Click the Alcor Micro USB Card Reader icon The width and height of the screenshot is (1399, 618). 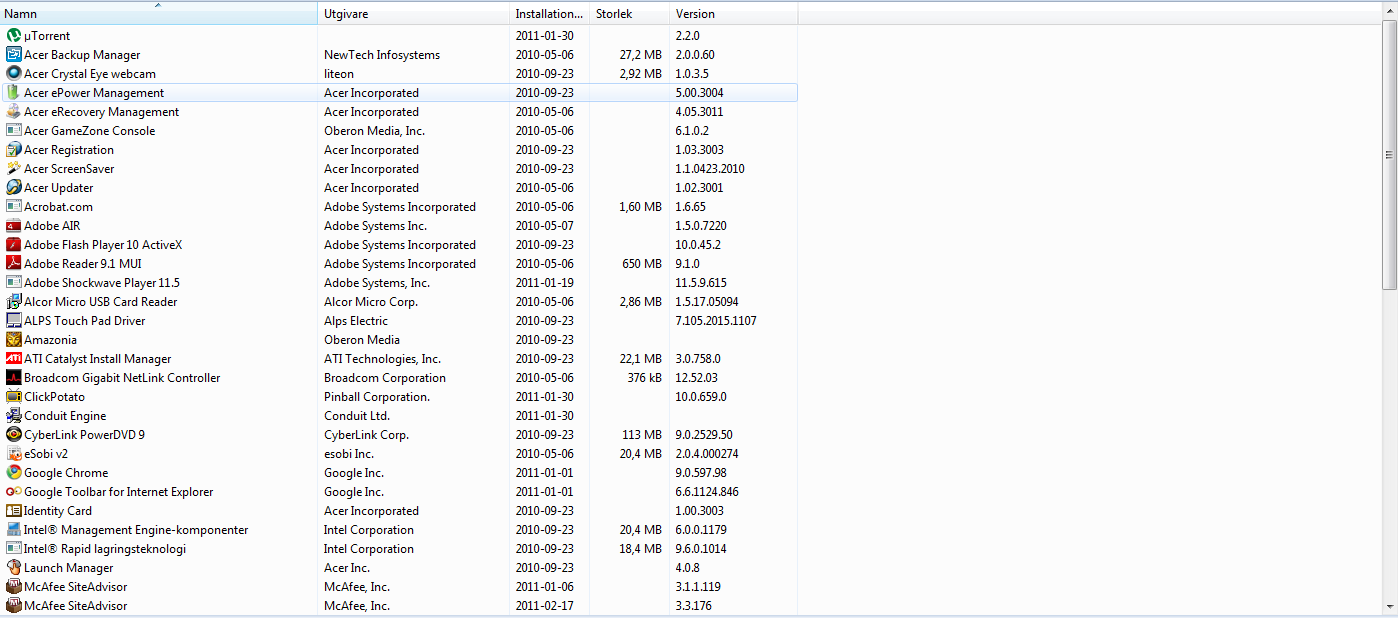(14, 302)
